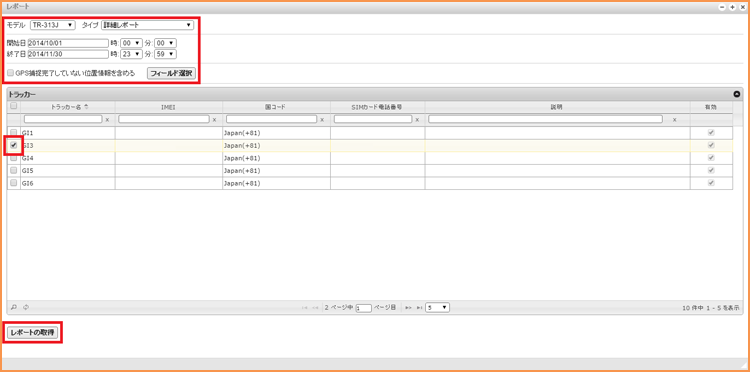Uncheck the GI3 tracker checkbox
750x372 pixels.
[13, 145]
